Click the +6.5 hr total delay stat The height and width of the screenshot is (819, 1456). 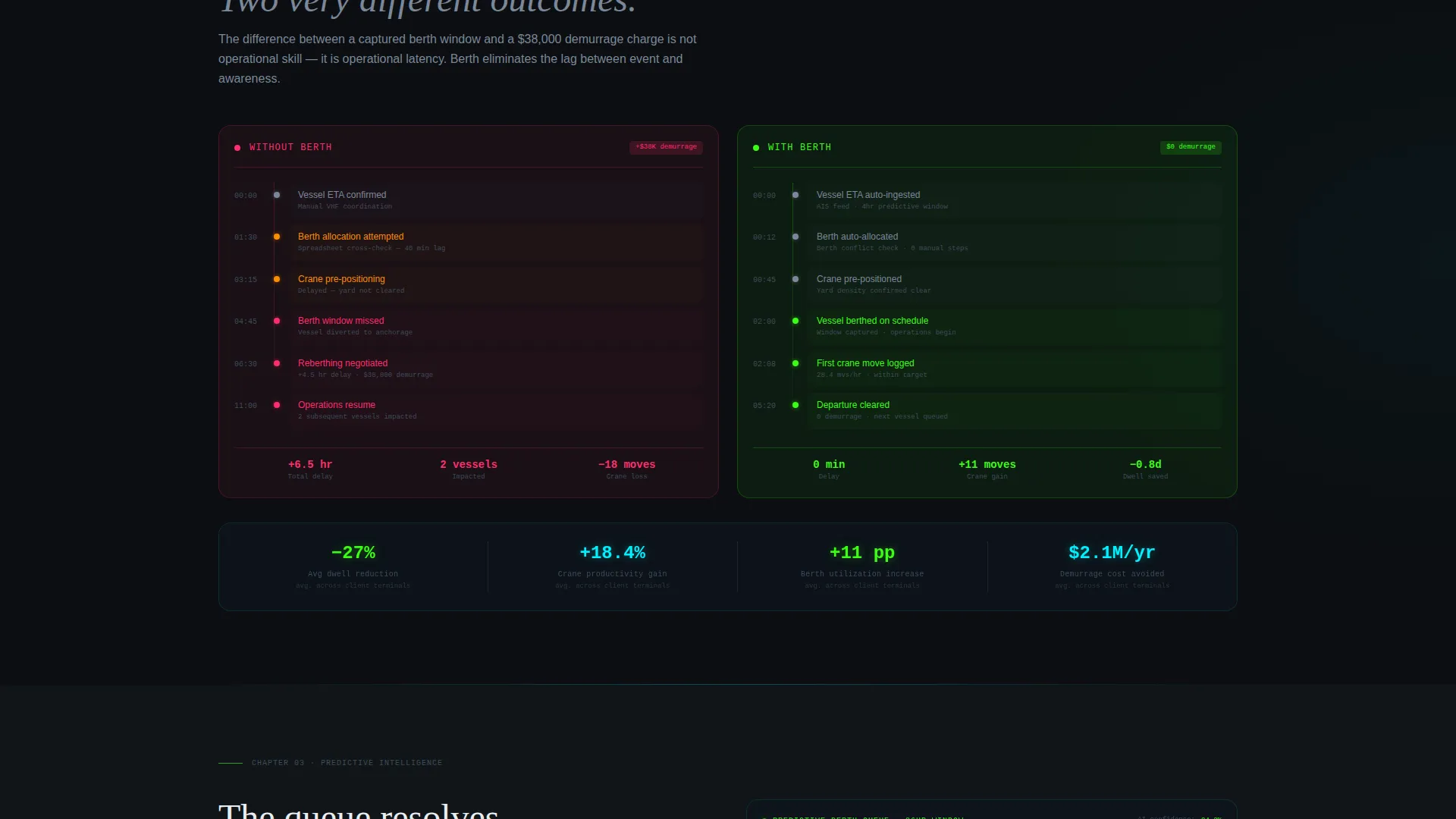[310, 469]
